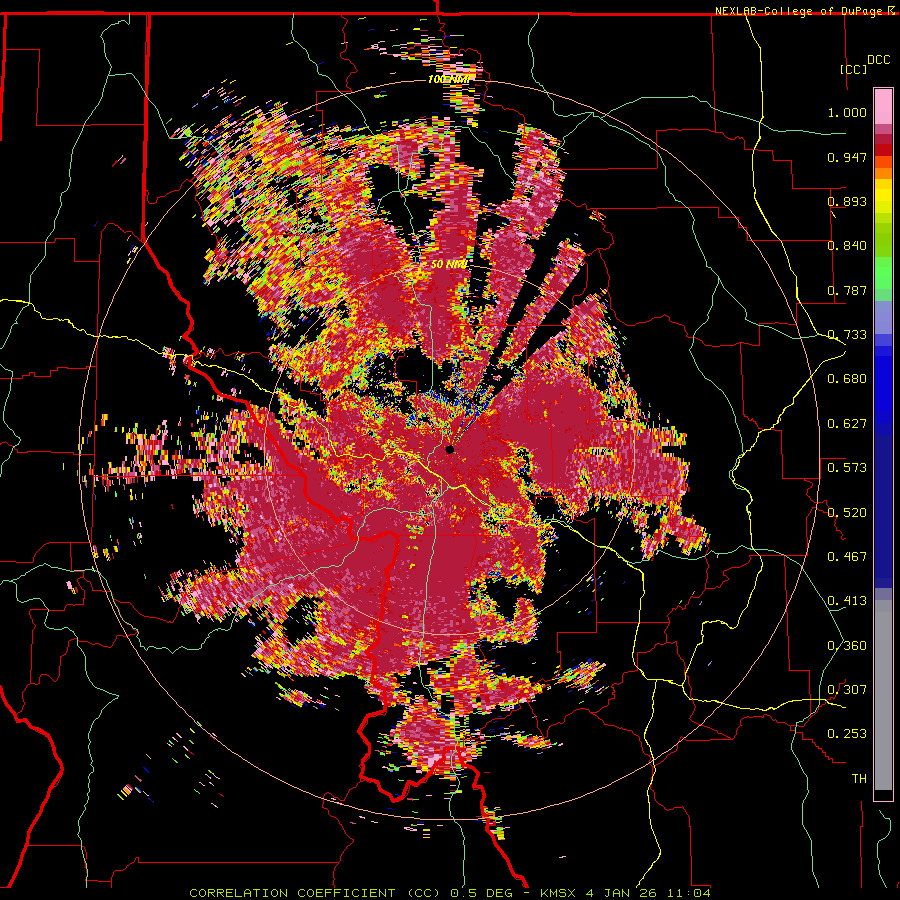Screen dimensions: 900x900
Task: Select the 0.627 scale value
Action: coord(847,424)
